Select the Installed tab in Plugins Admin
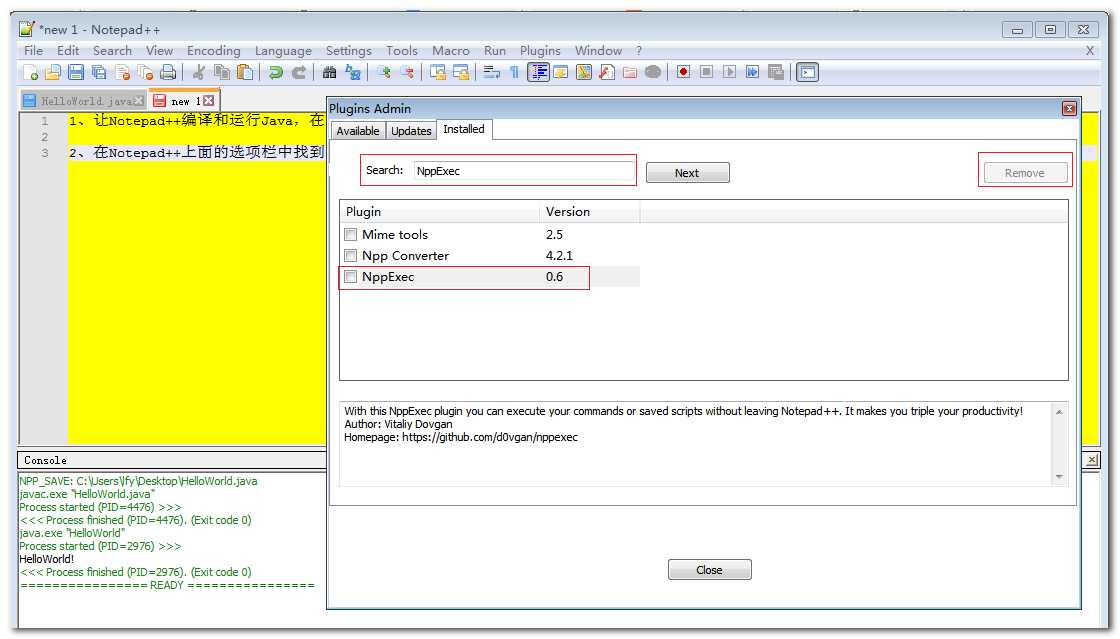Screen dimensions: 1120x639 (464, 129)
